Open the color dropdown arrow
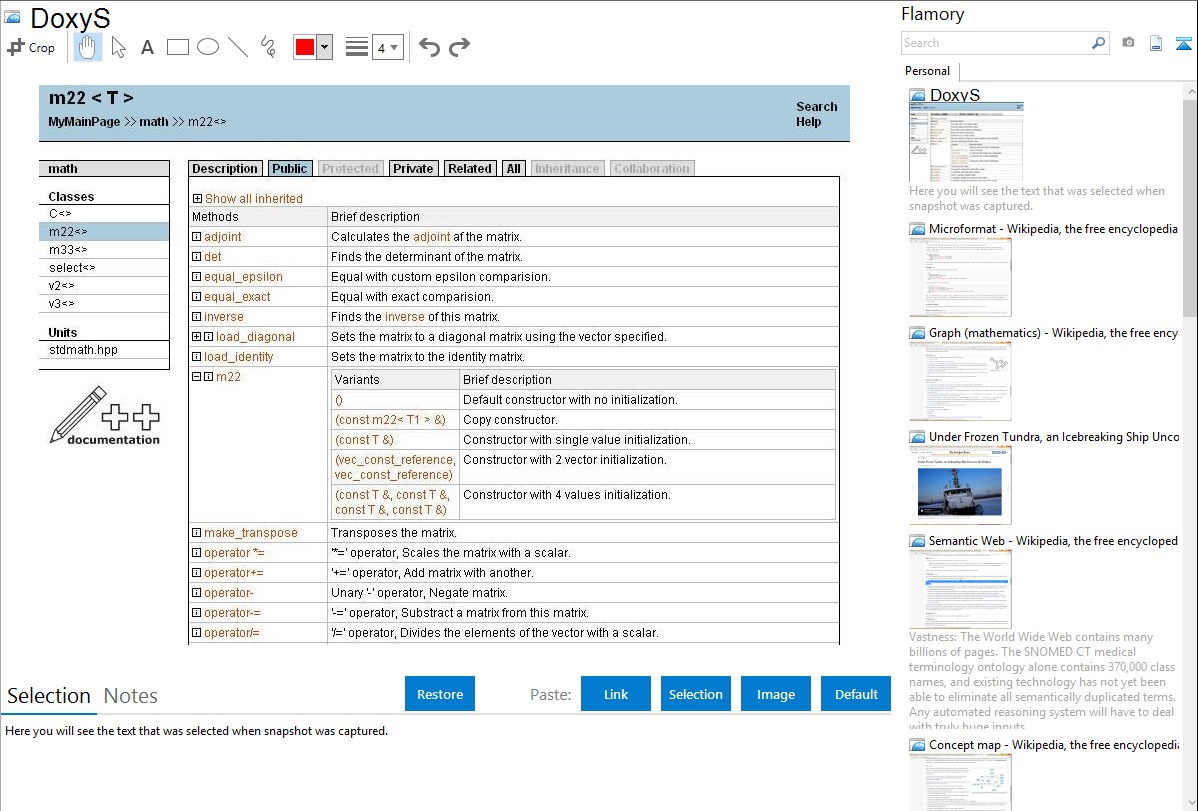The height and width of the screenshot is (811, 1198). pos(324,47)
